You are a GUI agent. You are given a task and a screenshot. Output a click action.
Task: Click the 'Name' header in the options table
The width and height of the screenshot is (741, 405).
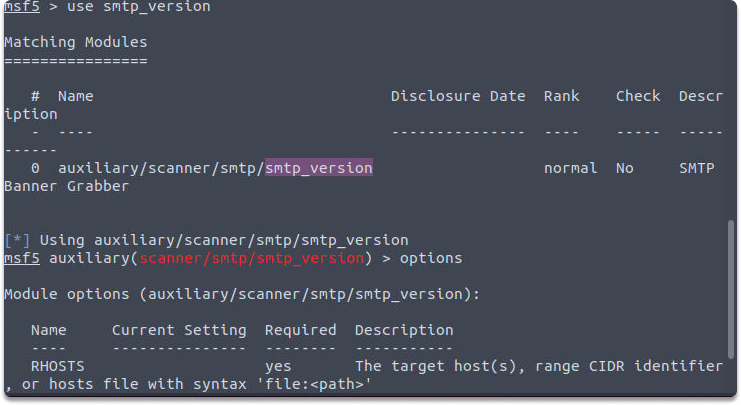[49, 330]
